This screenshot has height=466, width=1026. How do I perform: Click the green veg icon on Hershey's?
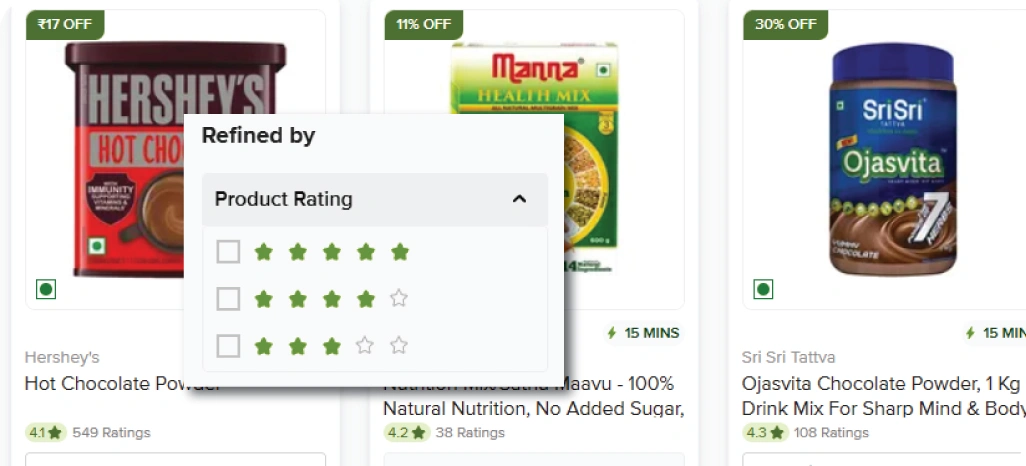coord(46,290)
